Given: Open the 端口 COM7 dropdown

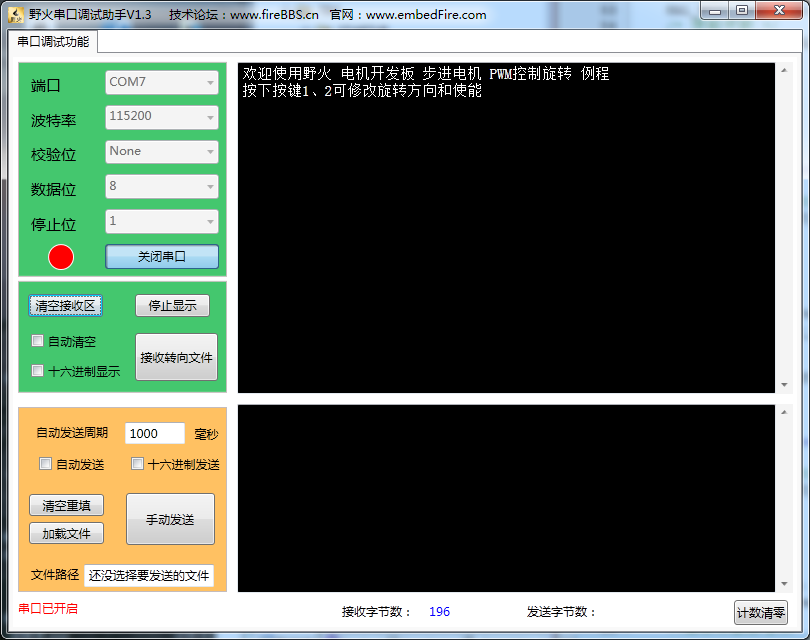Looking at the screenshot, I should (162, 82).
